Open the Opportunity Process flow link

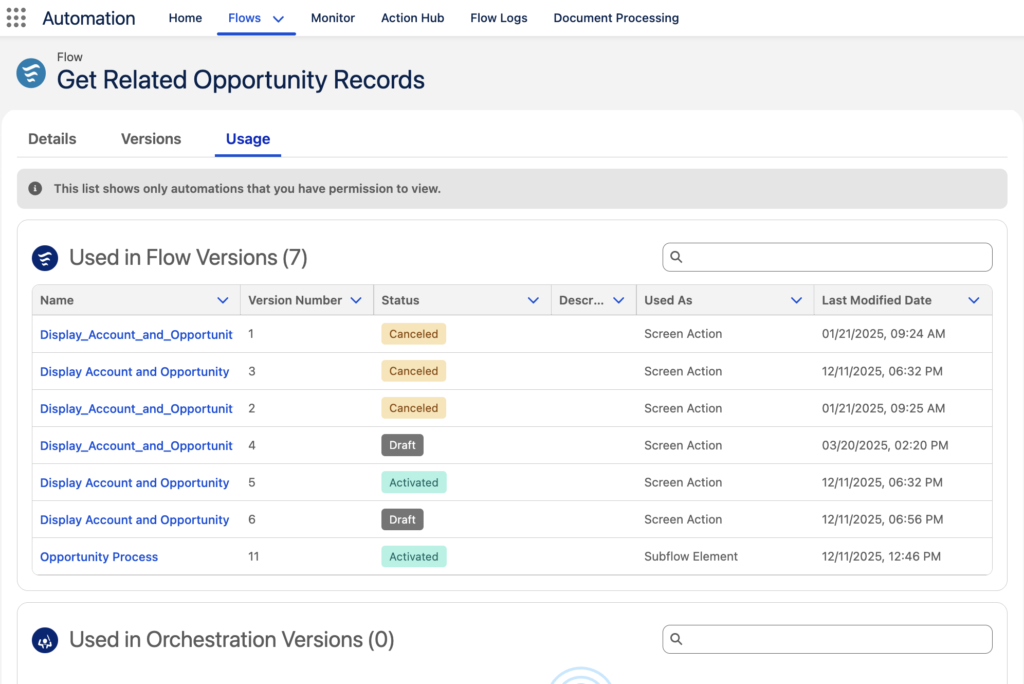[99, 557]
